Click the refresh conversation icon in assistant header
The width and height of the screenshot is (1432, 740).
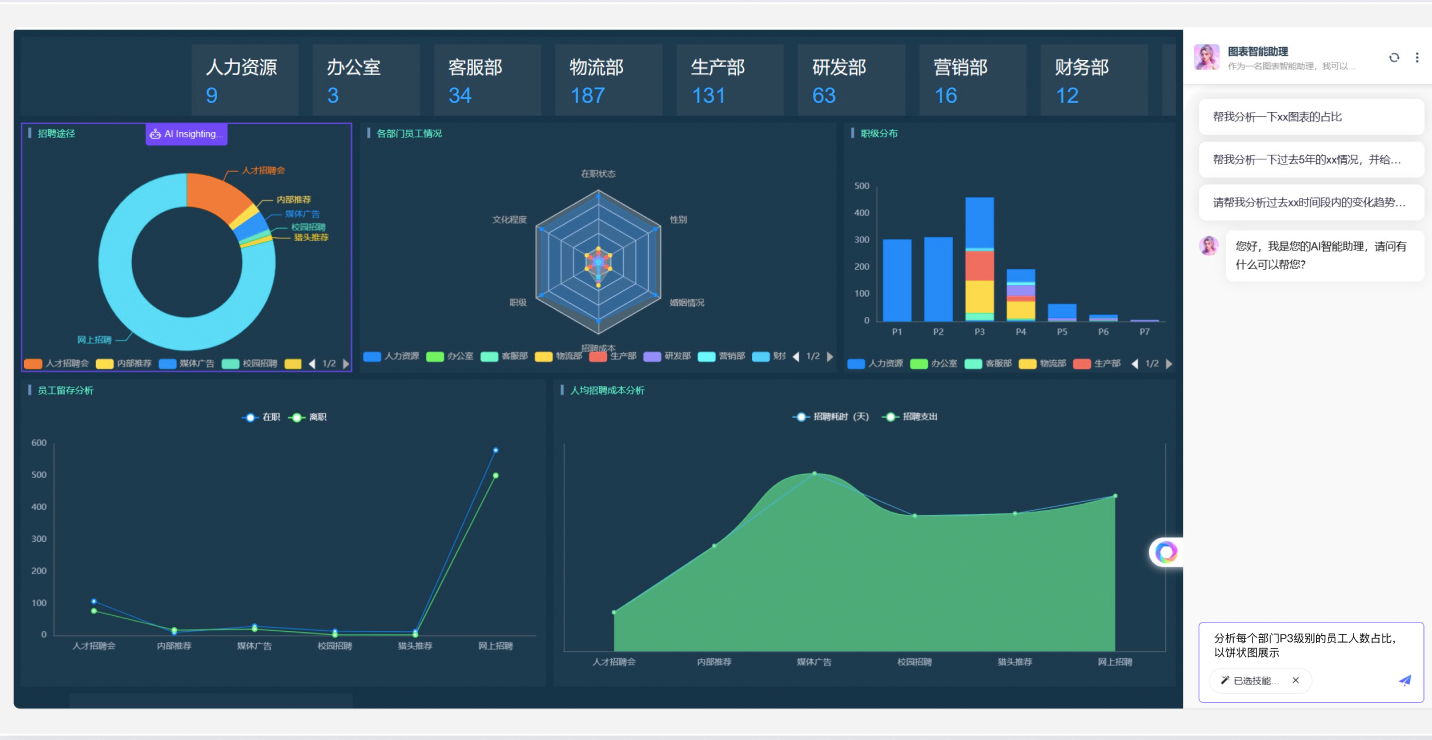(x=1394, y=58)
